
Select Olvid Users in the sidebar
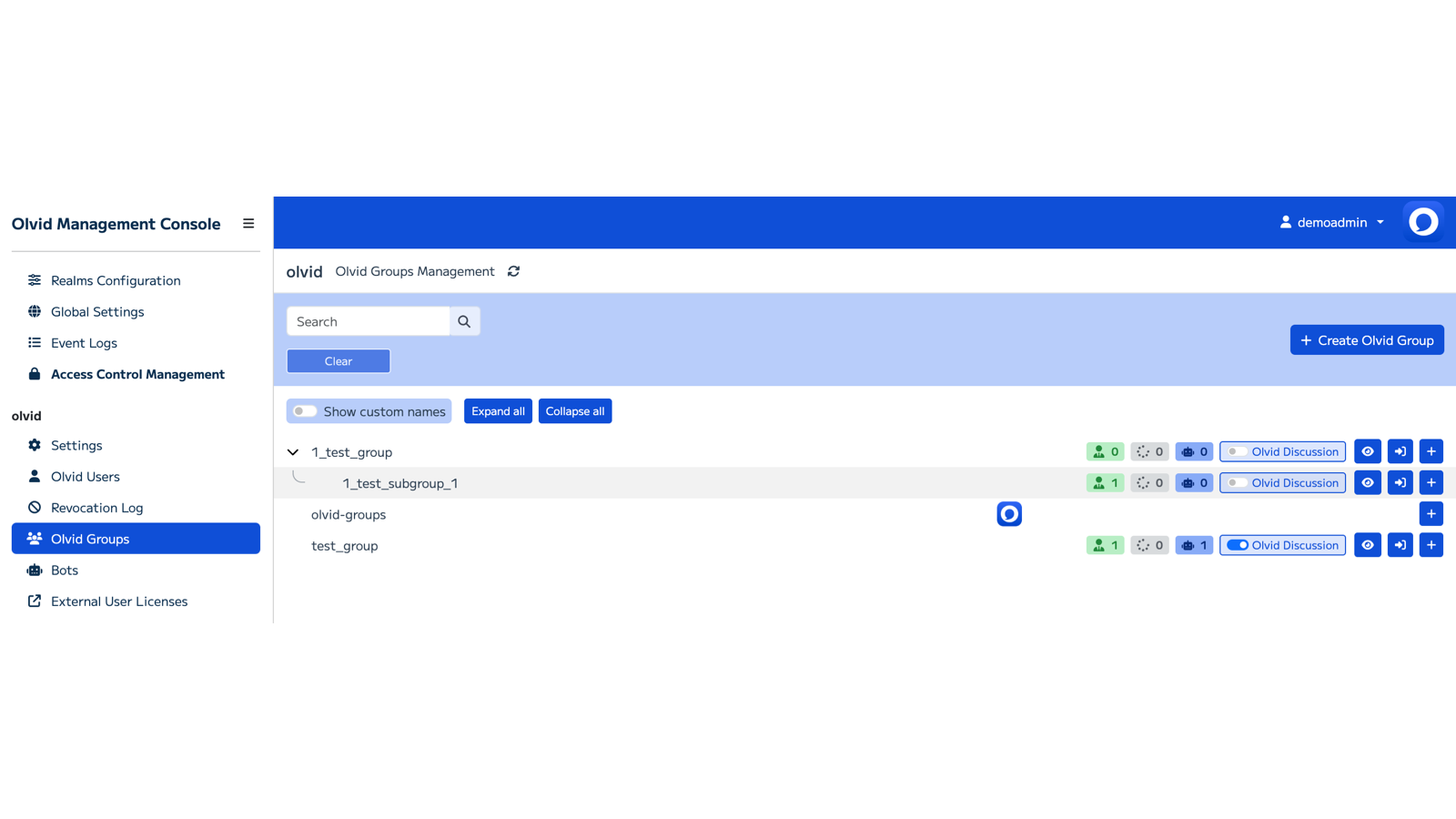tap(85, 476)
